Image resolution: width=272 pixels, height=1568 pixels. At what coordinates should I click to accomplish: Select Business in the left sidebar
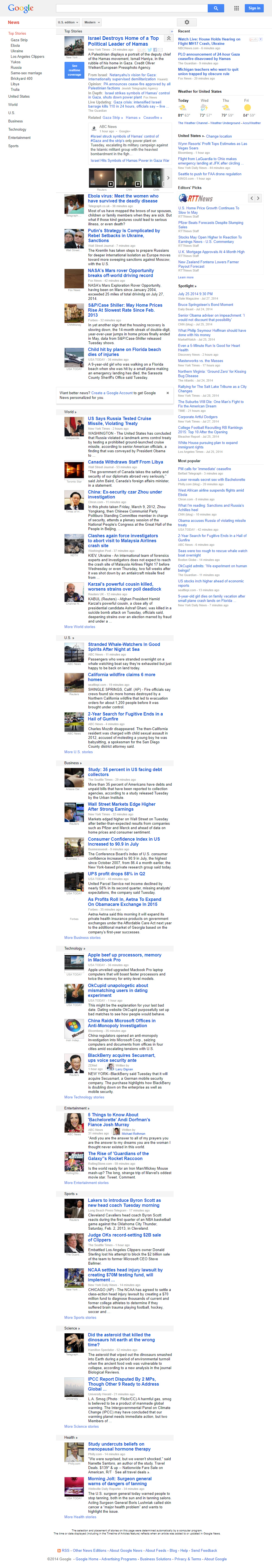(x=15, y=121)
